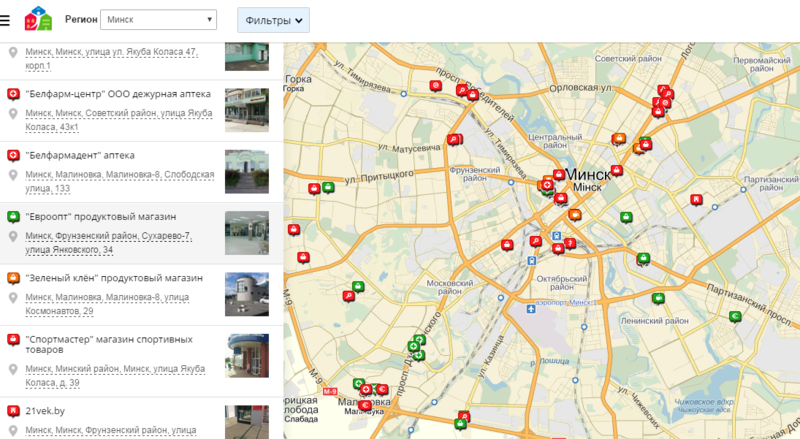Click the аэропорт Минск-1 map icon
800x439 pixels.
[532, 307]
